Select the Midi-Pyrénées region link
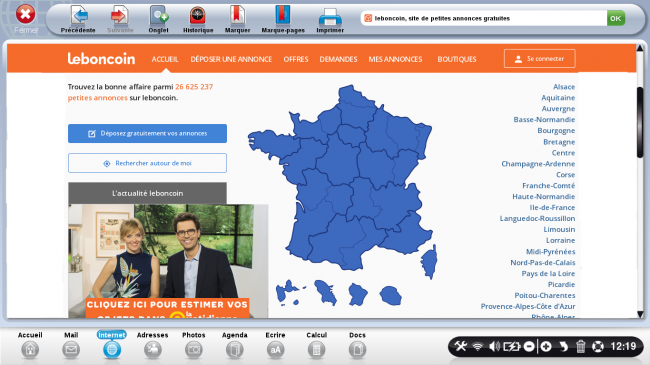Image resolution: width=650 pixels, height=365 pixels. pyautogui.click(x=551, y=252)
